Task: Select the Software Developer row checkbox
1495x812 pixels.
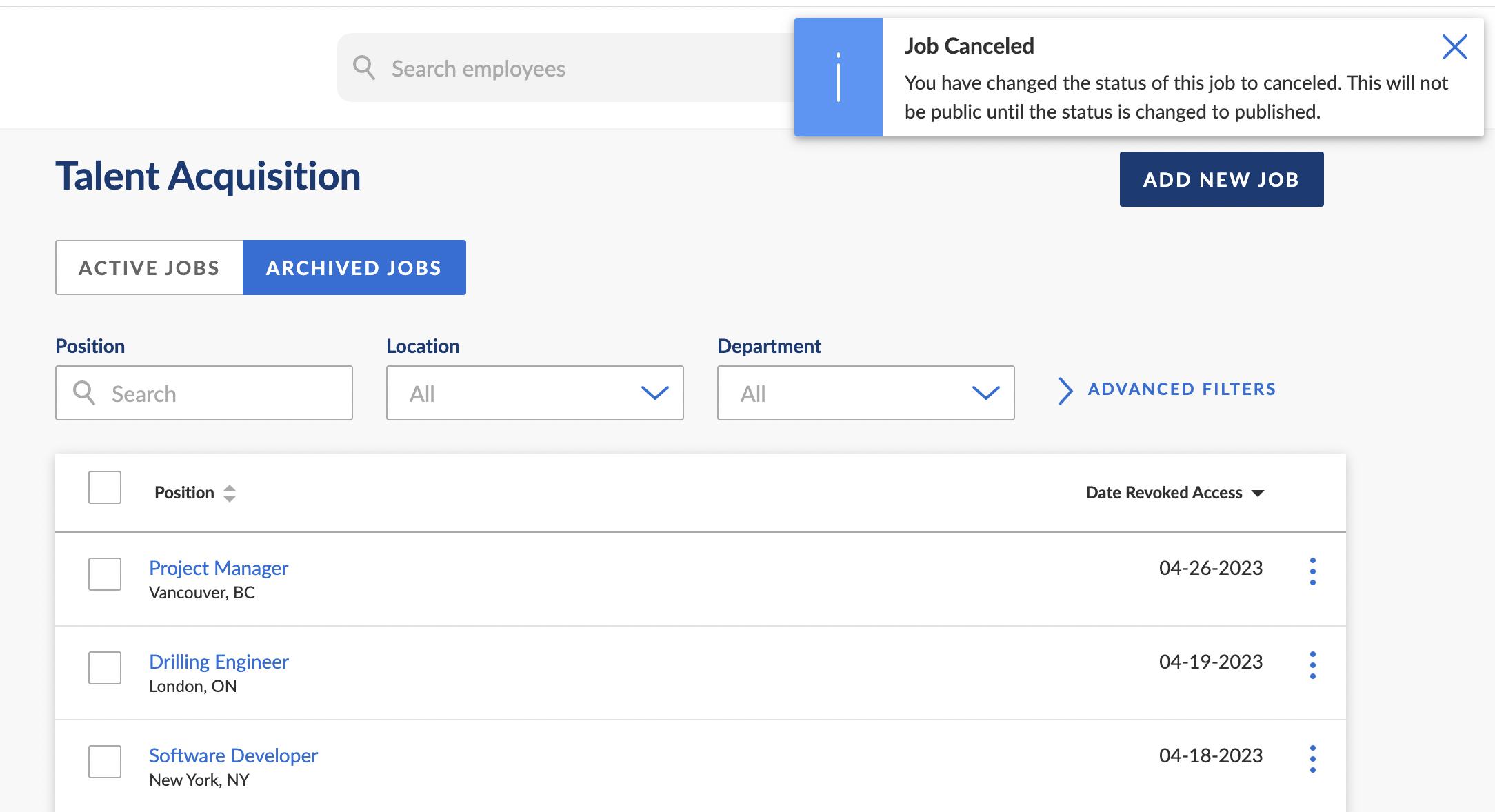Action: [x=105, y=762]
